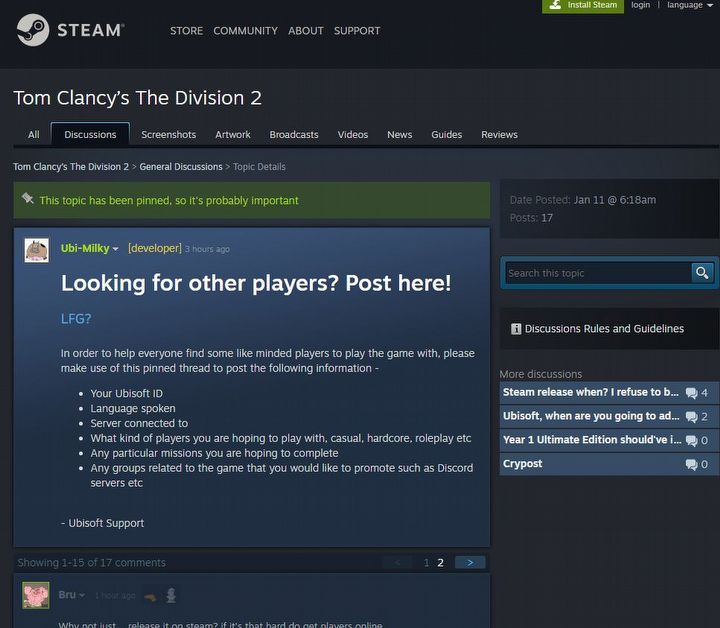Click the Search this topic field
The width and height of the screenshot is (720, 628).
pyautogui.click(x=596, y=273)
